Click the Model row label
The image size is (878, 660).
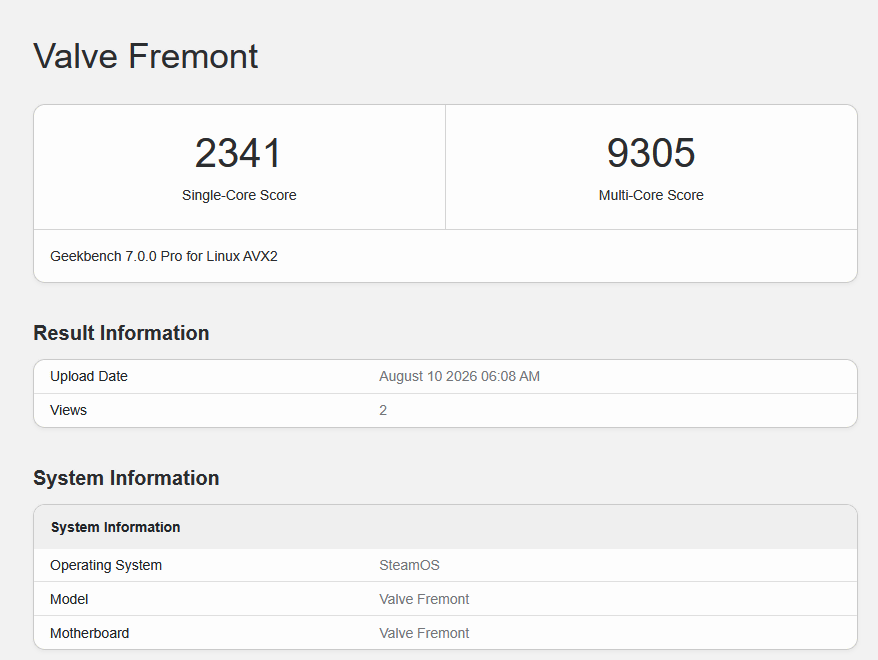[69, 599]
